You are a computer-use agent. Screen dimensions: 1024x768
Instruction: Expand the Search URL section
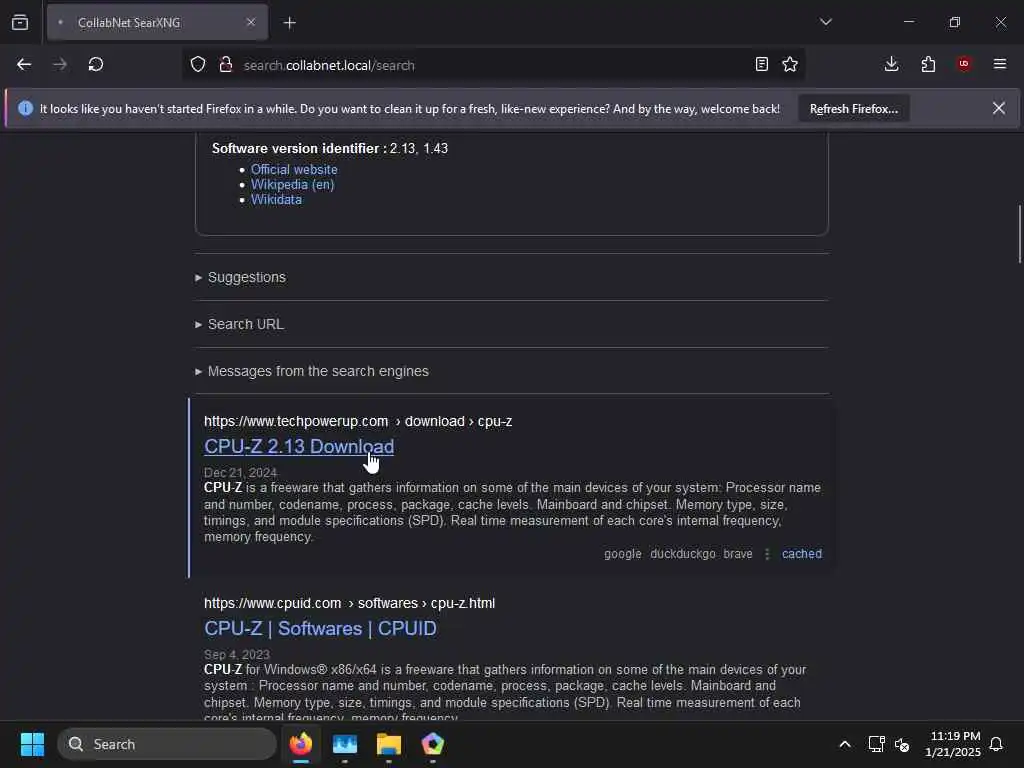239,325
